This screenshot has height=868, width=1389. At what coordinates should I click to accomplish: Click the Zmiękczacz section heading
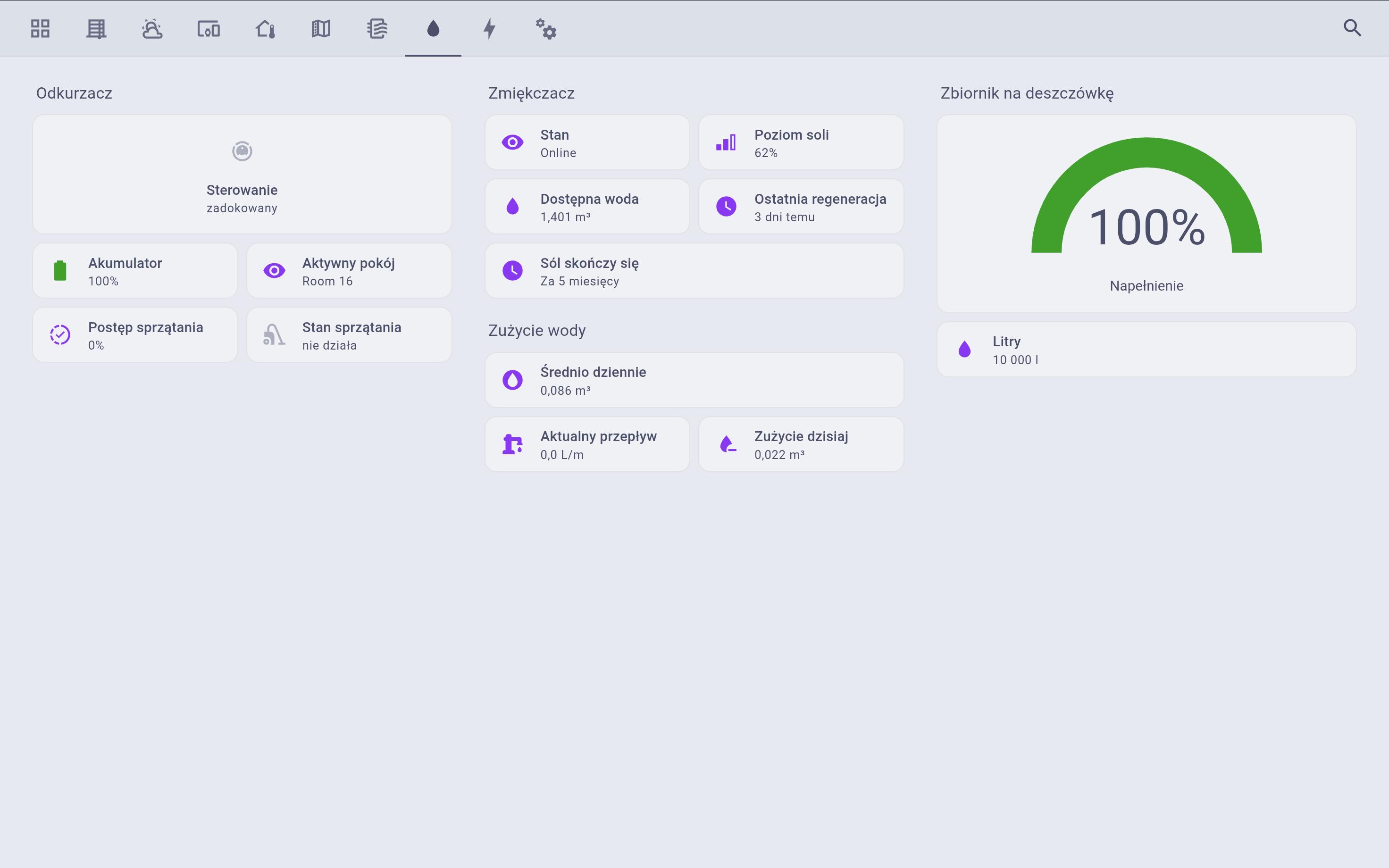532,93
